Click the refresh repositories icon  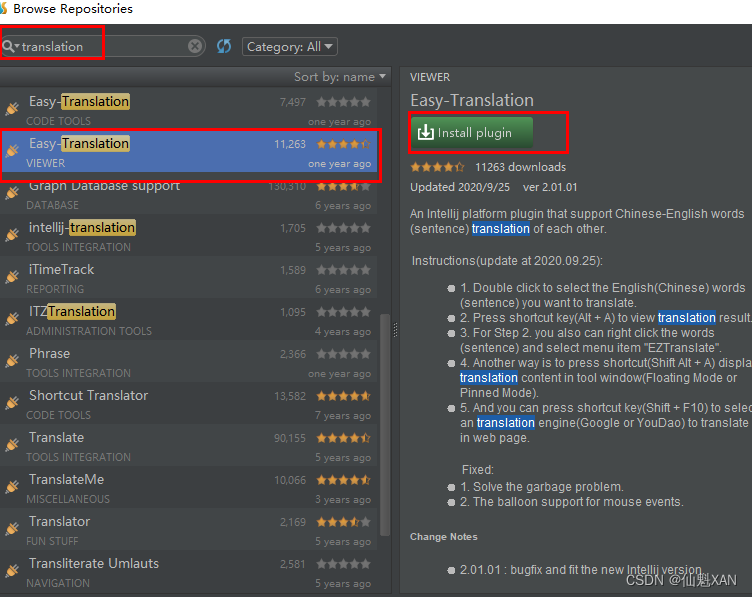(224, 46)
